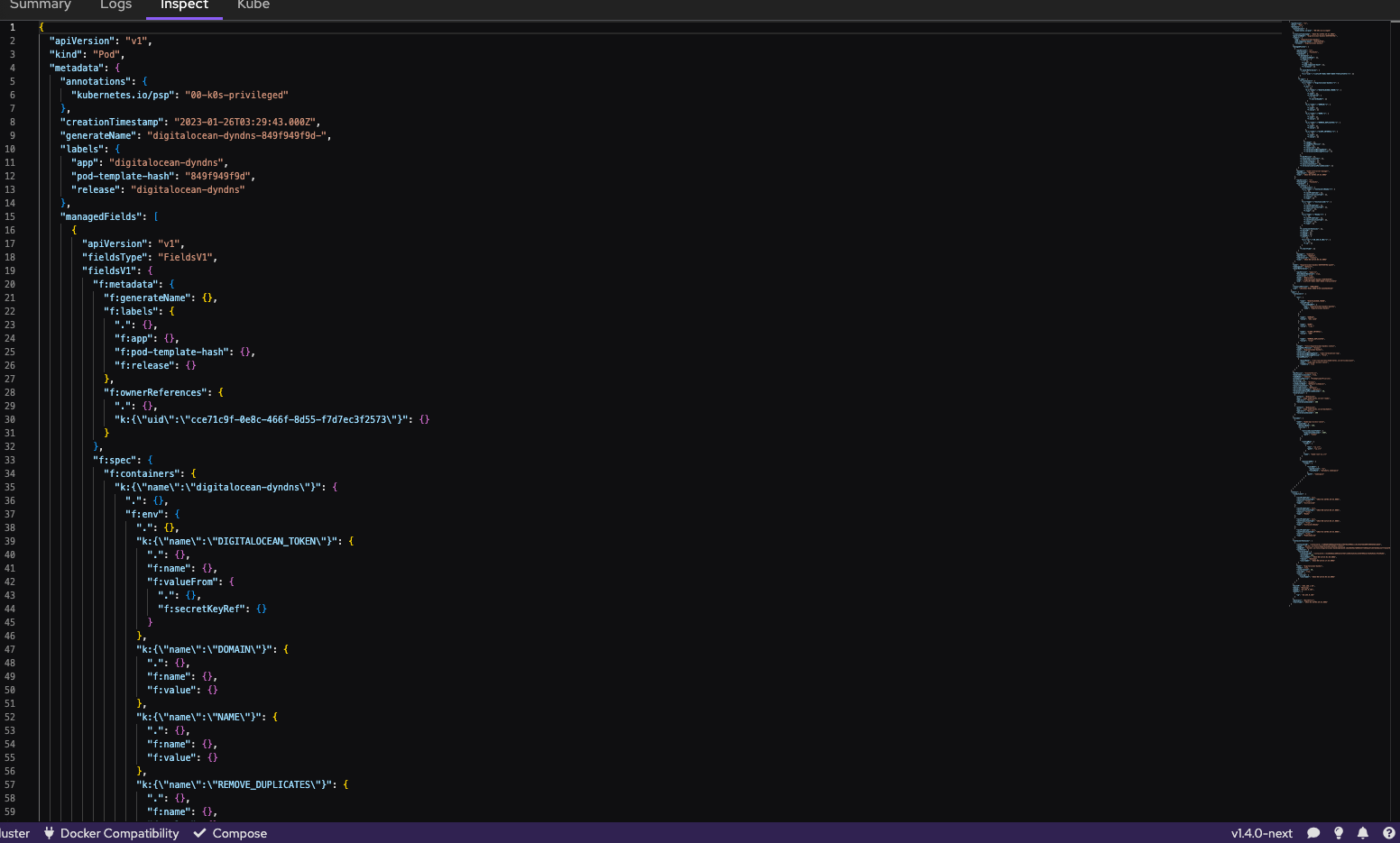Click the Compose checkmark icon
This screenshot has height=843, width=1400.
click(199, 833)
